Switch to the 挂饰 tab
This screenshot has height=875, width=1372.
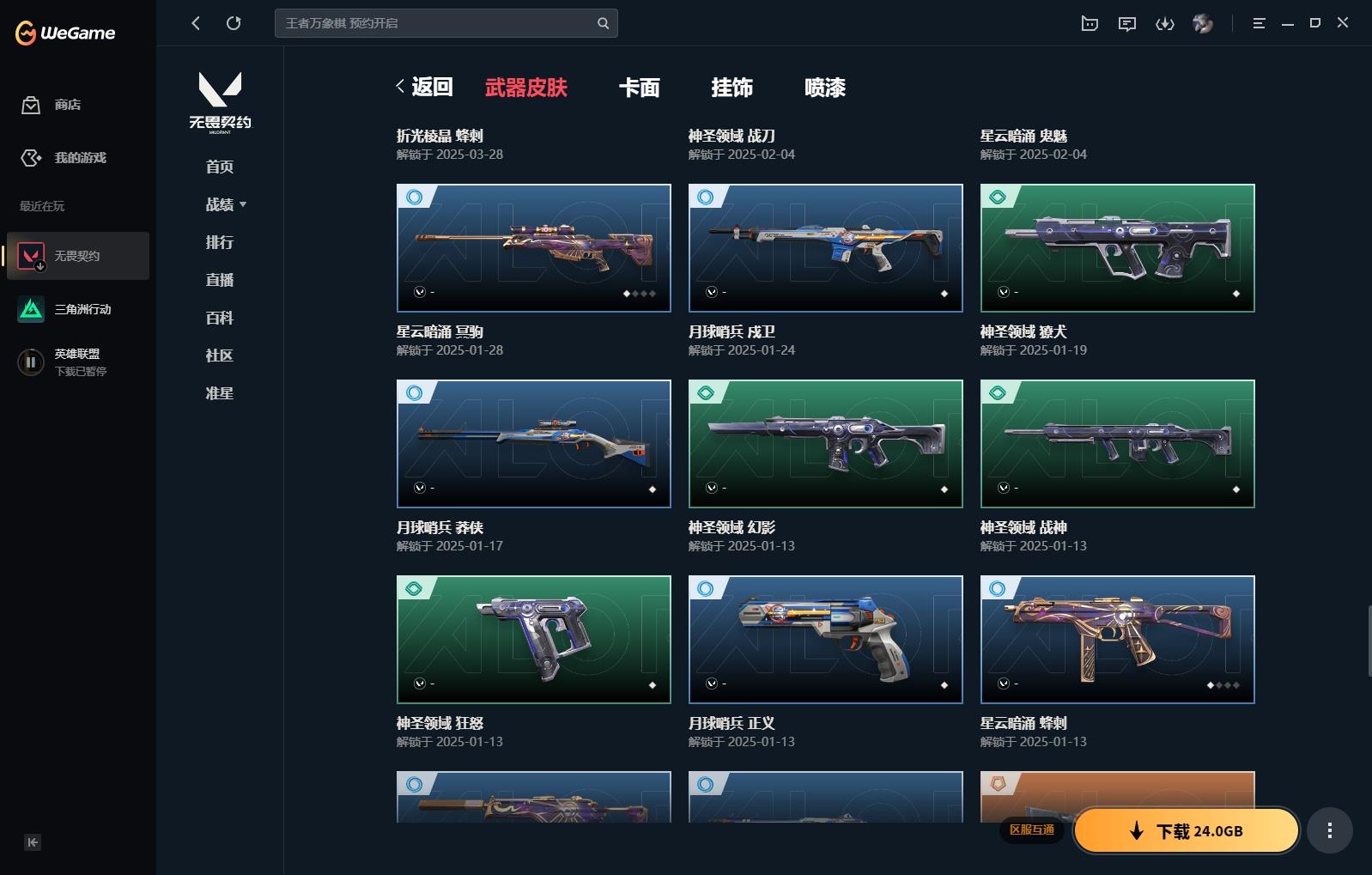tap(732, 88)
